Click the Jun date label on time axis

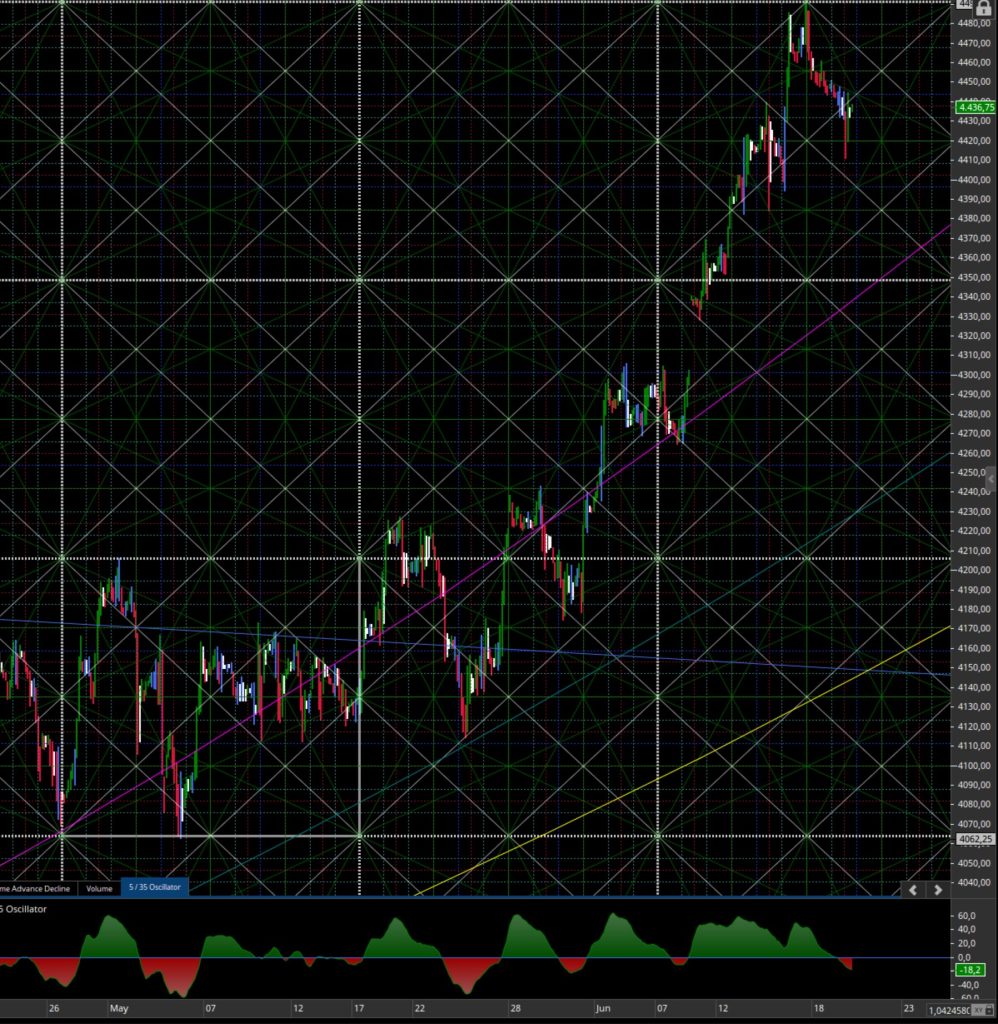(x=602, y=1008)
